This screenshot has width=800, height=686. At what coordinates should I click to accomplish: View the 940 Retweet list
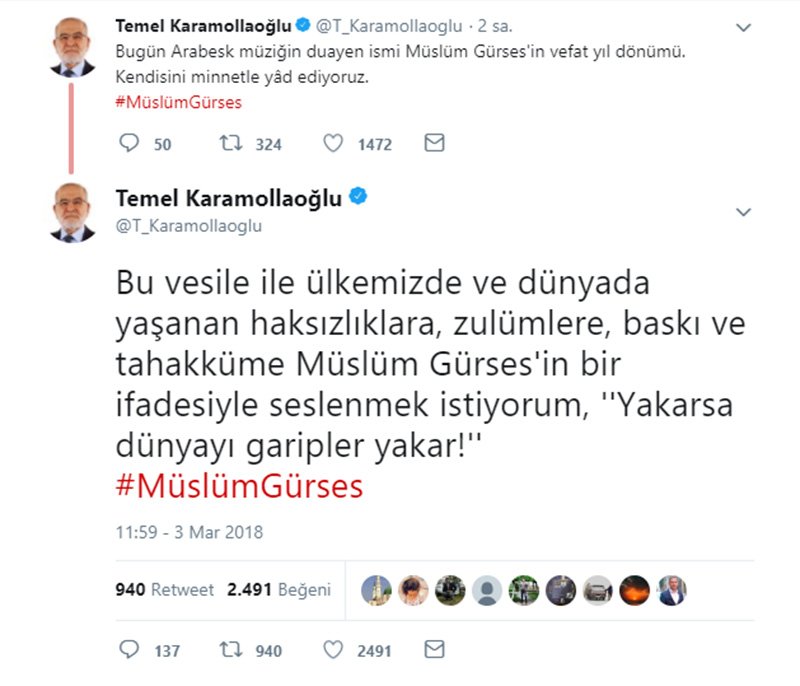point(164,590)
